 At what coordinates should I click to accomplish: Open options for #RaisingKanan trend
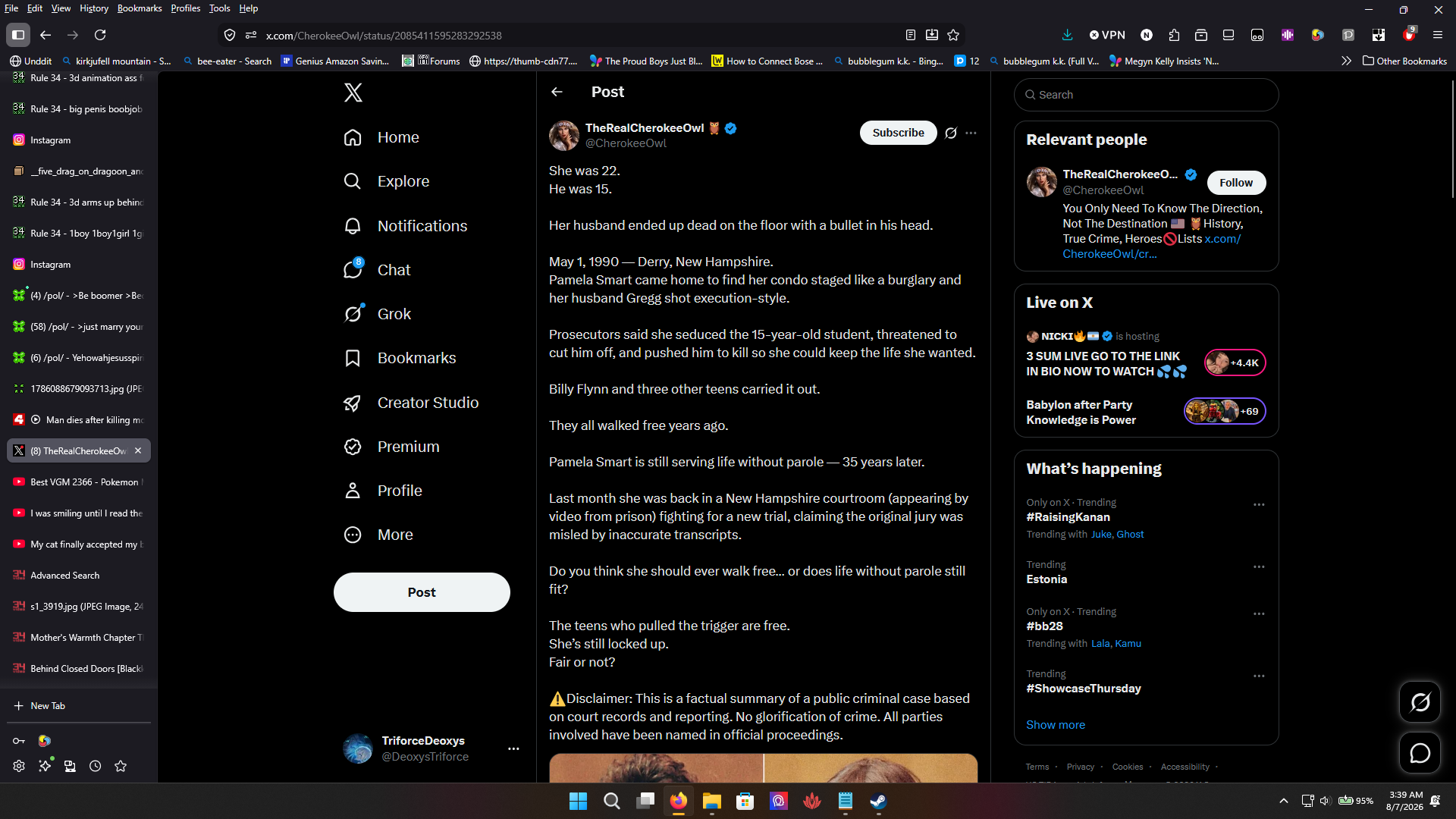[1259, 504]
